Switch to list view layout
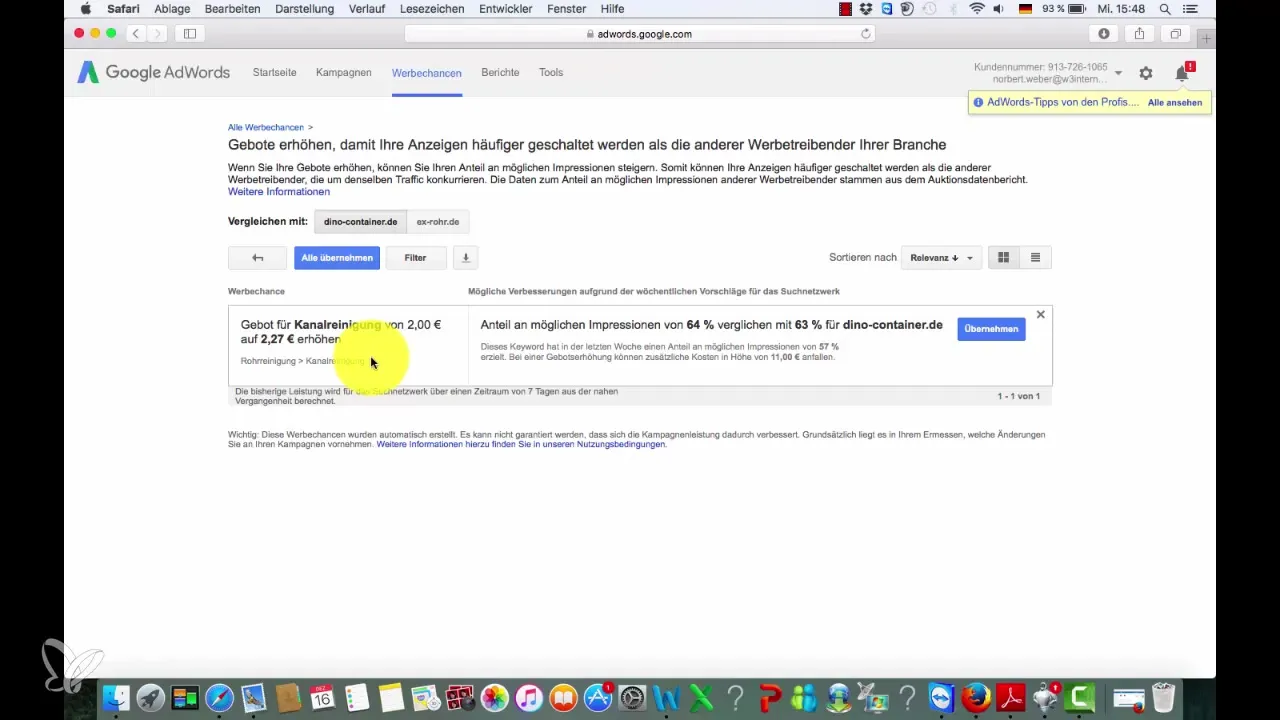1280x720 pixels. pos(1035,258)
